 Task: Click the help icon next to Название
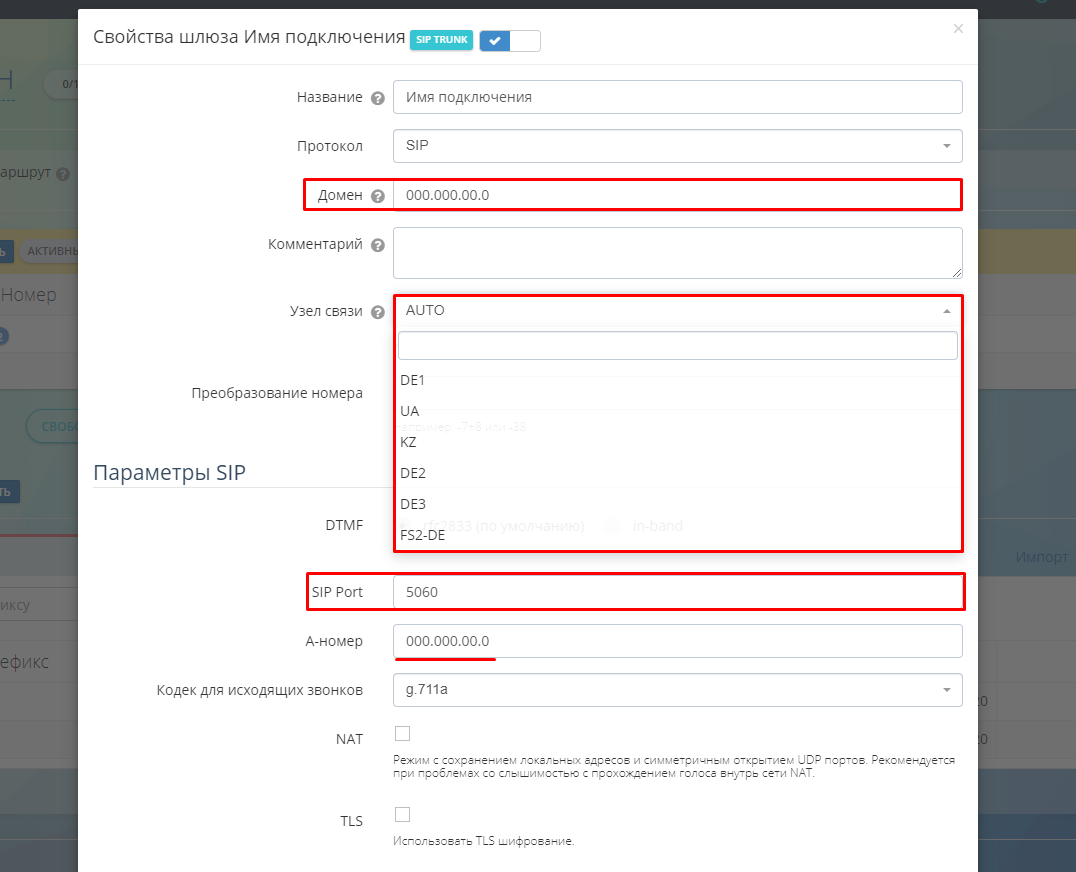click(x=377, y=98)
